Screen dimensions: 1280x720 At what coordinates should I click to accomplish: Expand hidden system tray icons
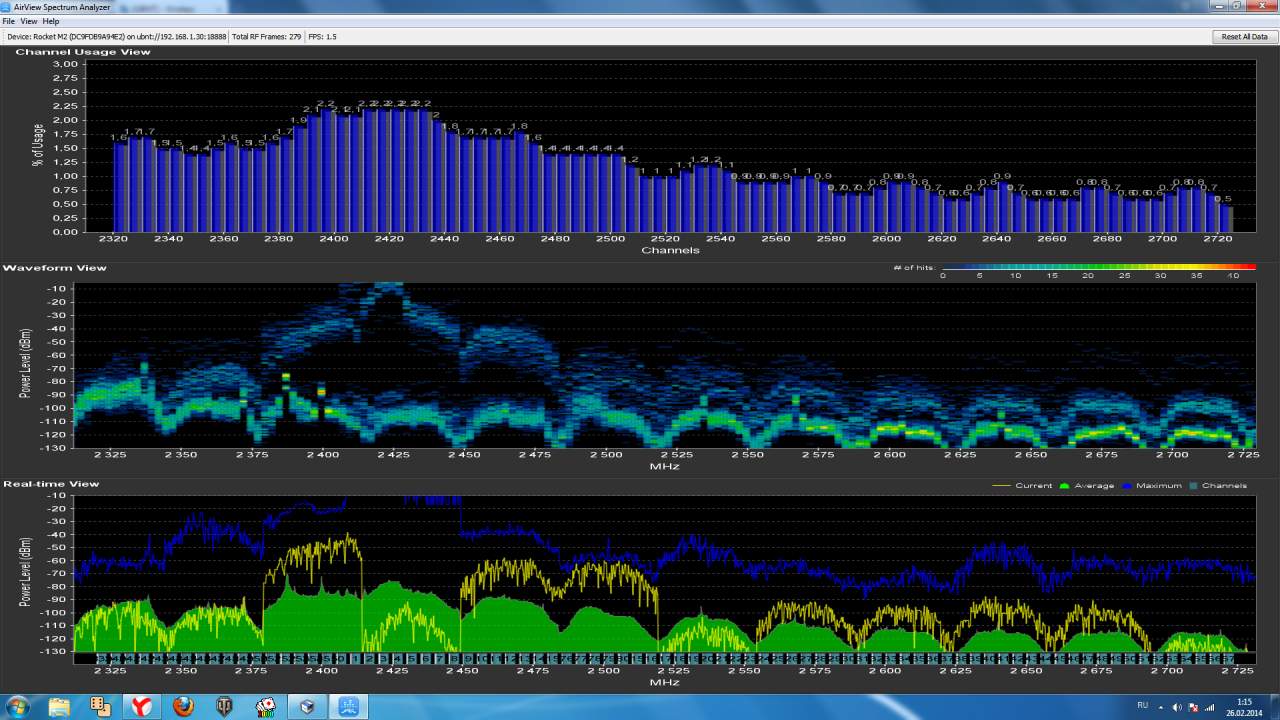click(1162, 707)
